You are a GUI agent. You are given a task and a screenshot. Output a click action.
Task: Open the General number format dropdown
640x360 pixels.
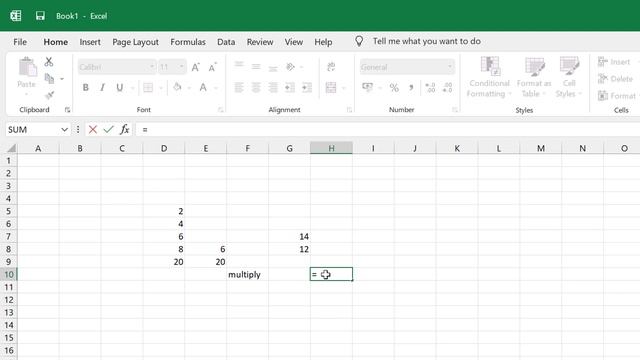click(x=450, y=67)
